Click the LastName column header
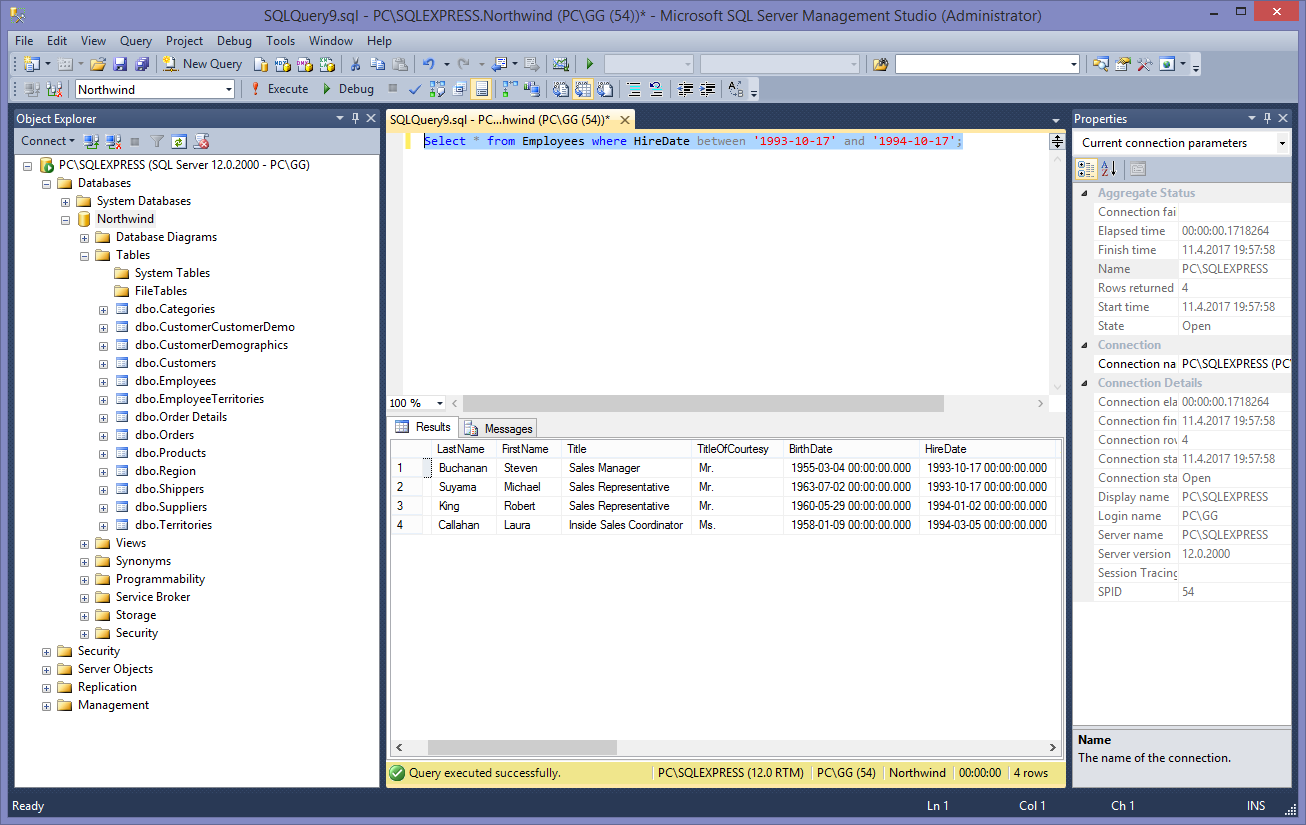The width and height of the screenshot is (1306, 825). 462,449
